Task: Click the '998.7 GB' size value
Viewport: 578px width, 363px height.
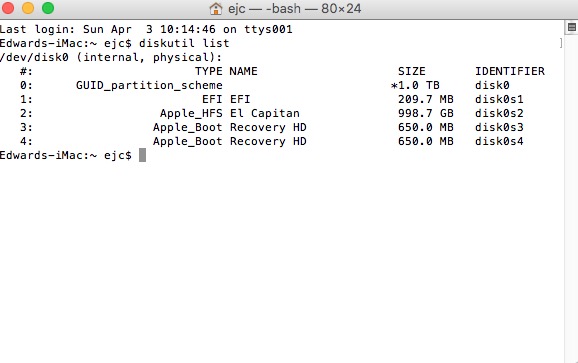Action: [x=425, y=114]
